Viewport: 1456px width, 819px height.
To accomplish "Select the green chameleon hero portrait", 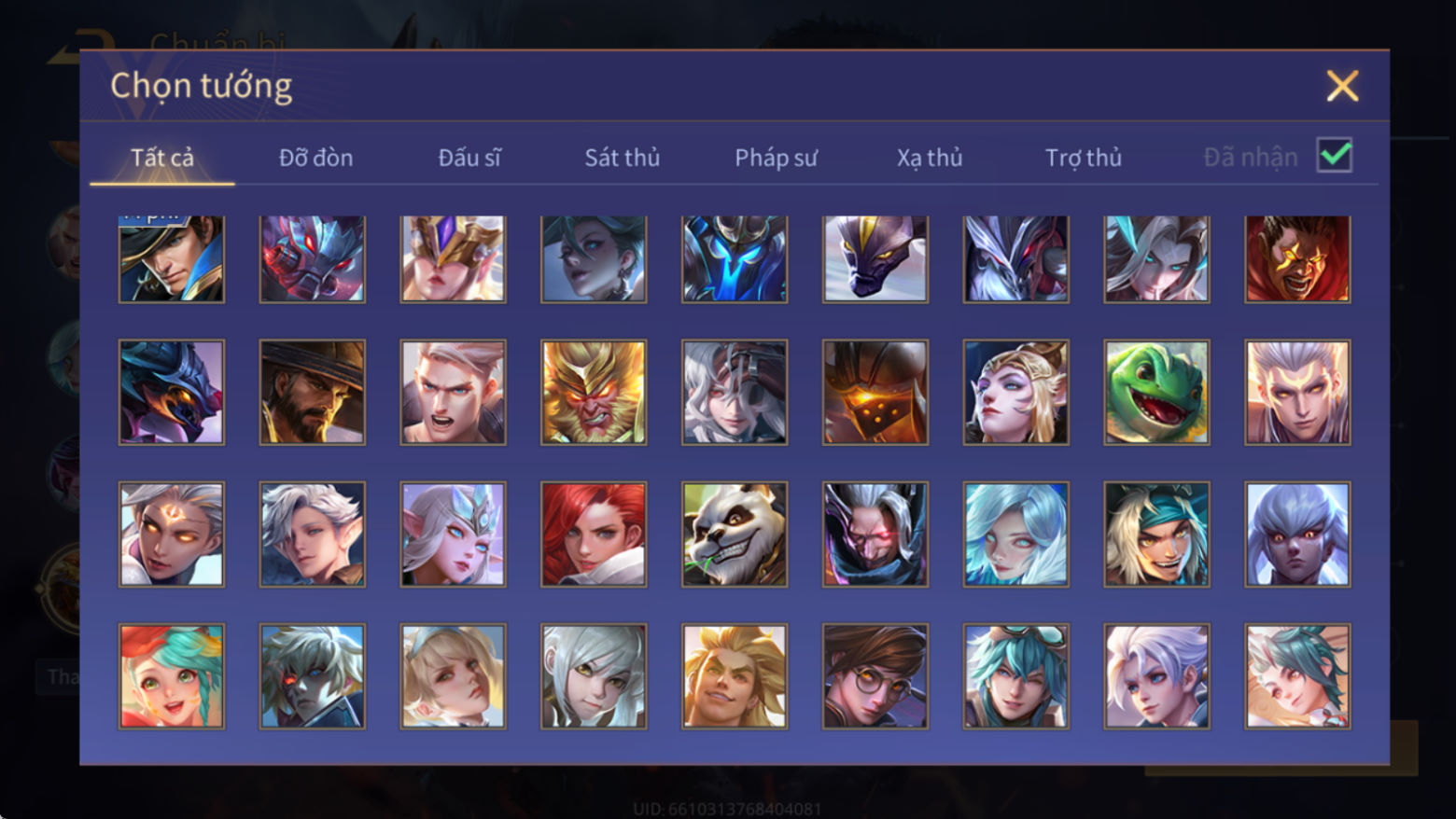I will click(x=1156, y=392).
